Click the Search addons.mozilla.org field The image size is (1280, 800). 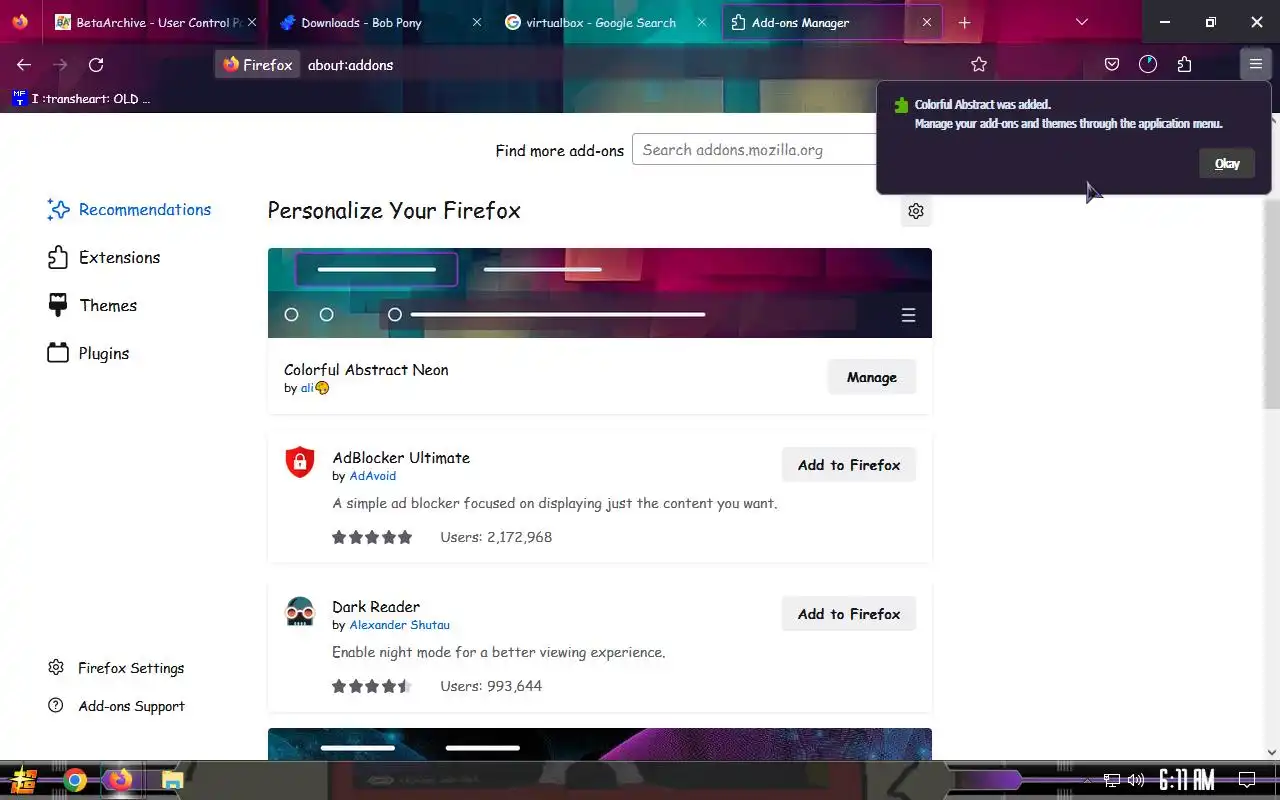(x=754, y=150)
